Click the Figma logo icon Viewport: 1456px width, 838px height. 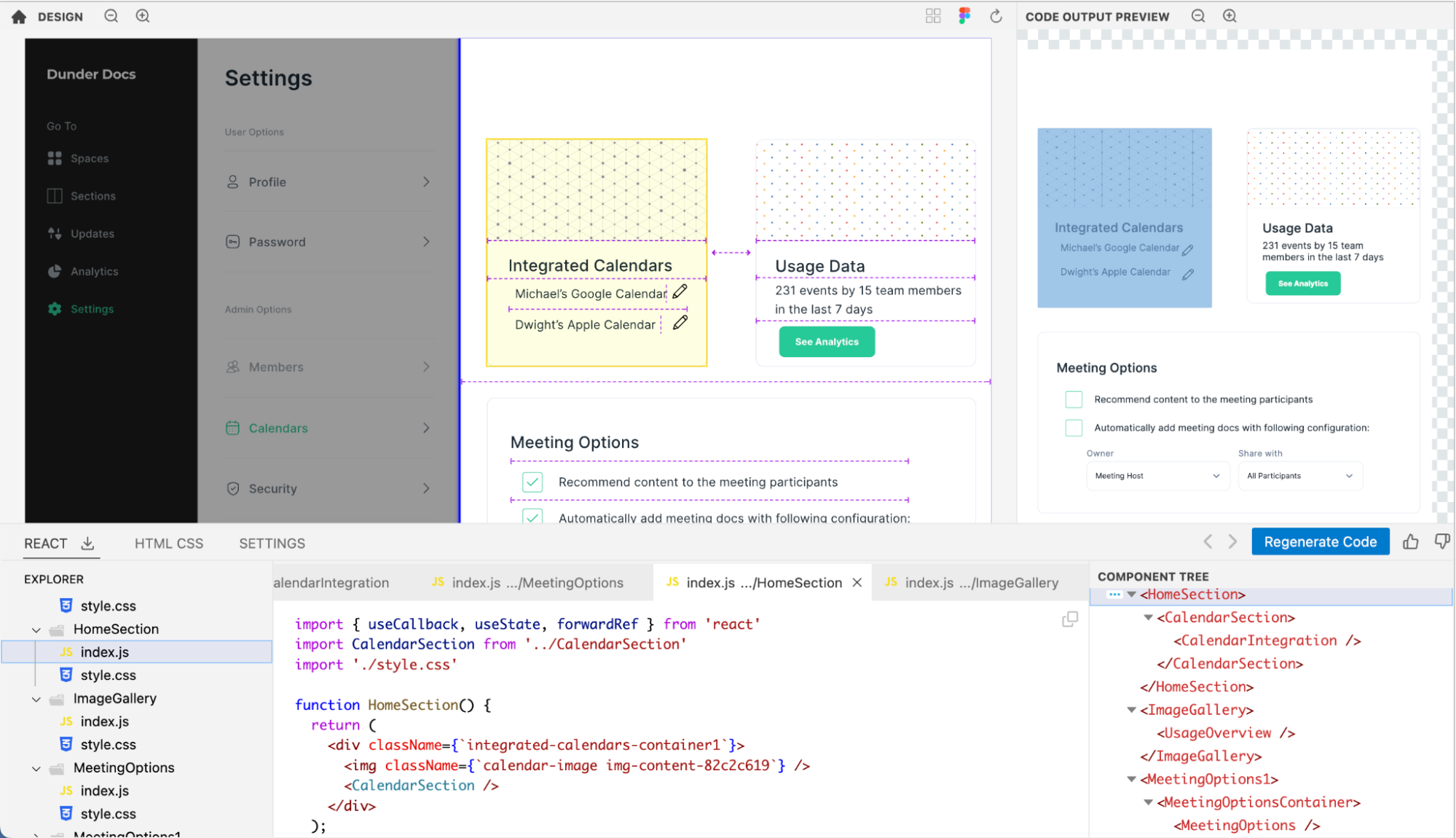[964, 16]
